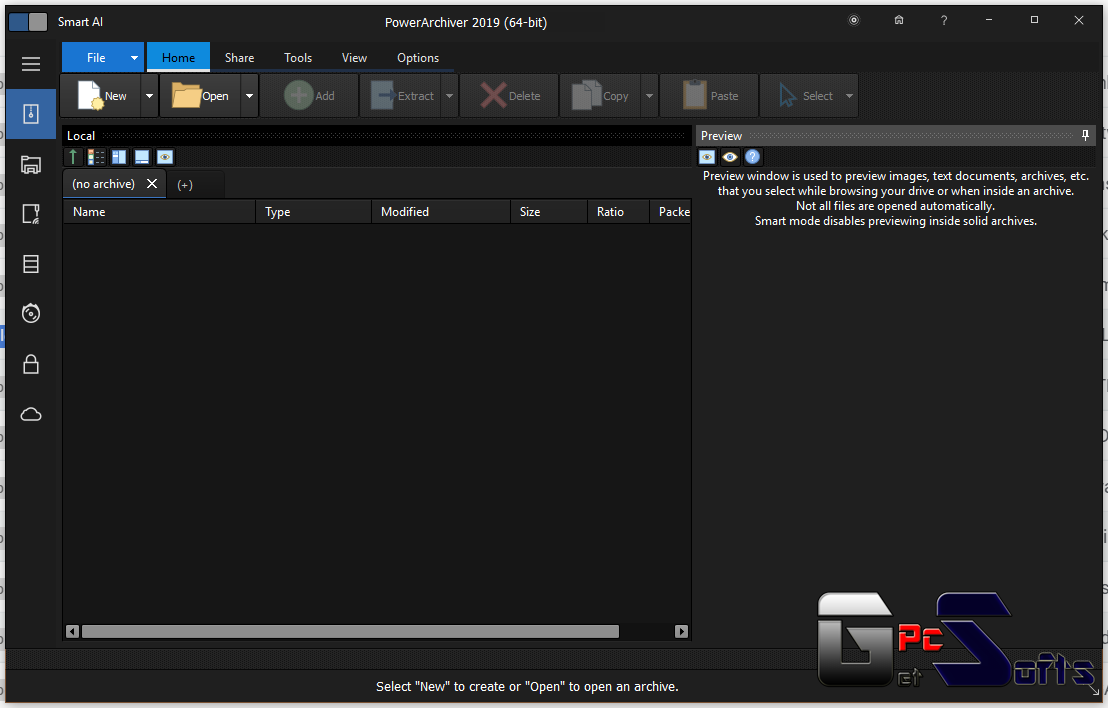Expand the Copy button dropdown arrow
The height and width of the screenshot is (708, 1108).
(649, 95)
